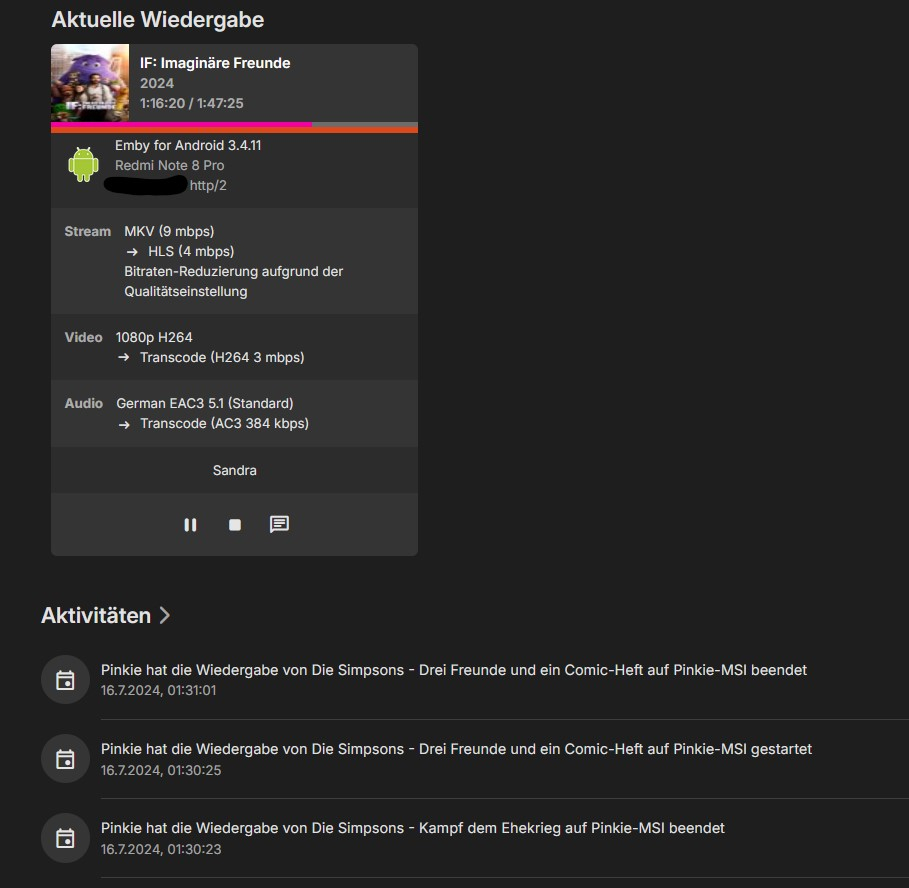Viewport: 909px width, 888px height.
Task: Click the timestamp 16.7.2024, 01:30:25
Action: pyautogui.click(x=161, y=770)
